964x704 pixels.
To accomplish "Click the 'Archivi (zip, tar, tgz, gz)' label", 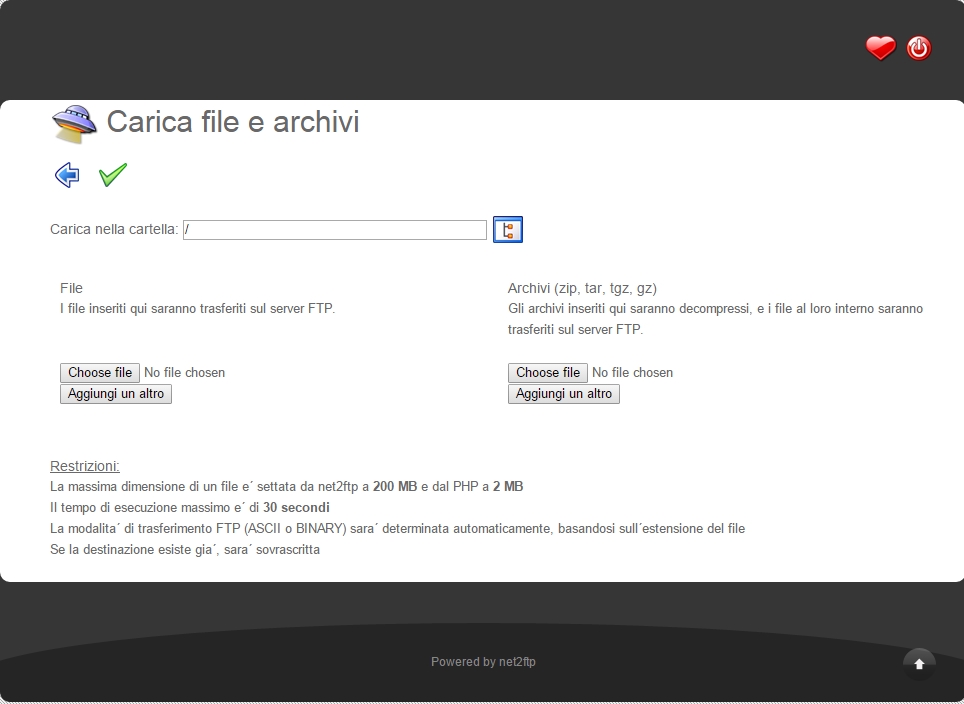I will tap(582, 288).
